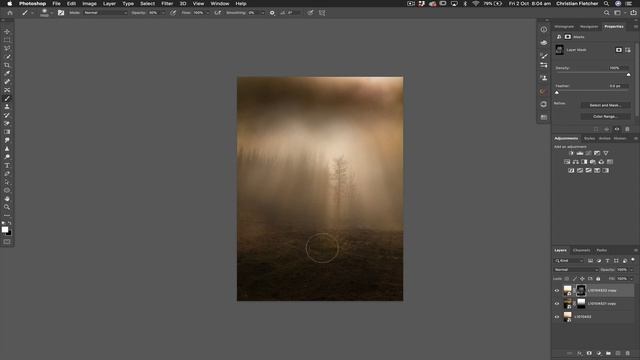The height and width of the screenshot is (360, 640).
Task: Add a Brightness/Contrast adjustment
Action: [571, 153]
